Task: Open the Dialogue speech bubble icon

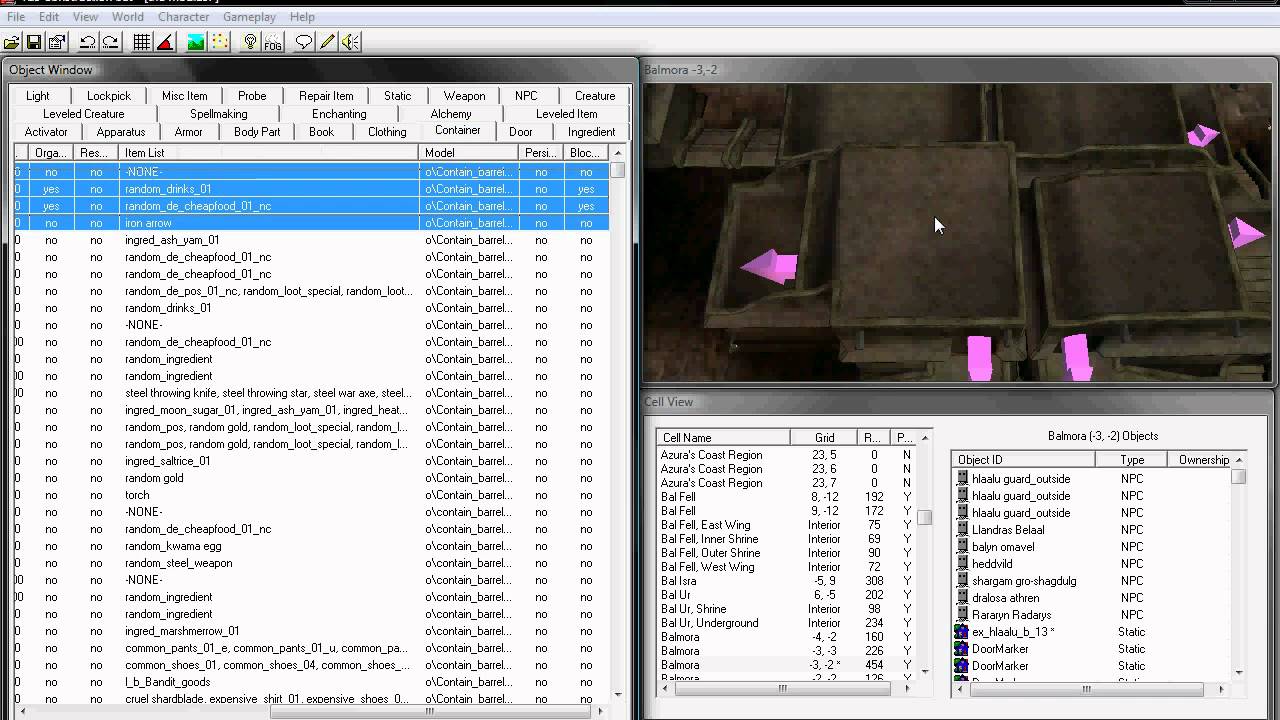Action: pos(303,42)
